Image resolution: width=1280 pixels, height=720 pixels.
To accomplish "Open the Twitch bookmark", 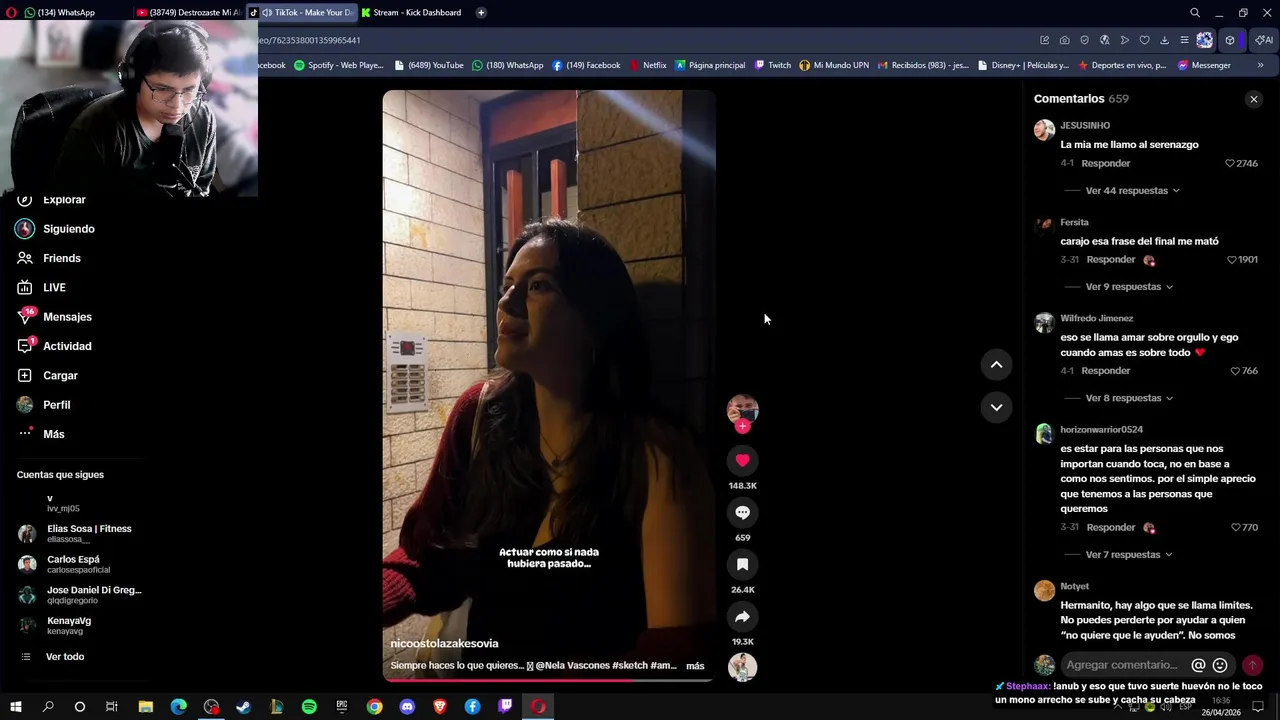I will [773, 65].
